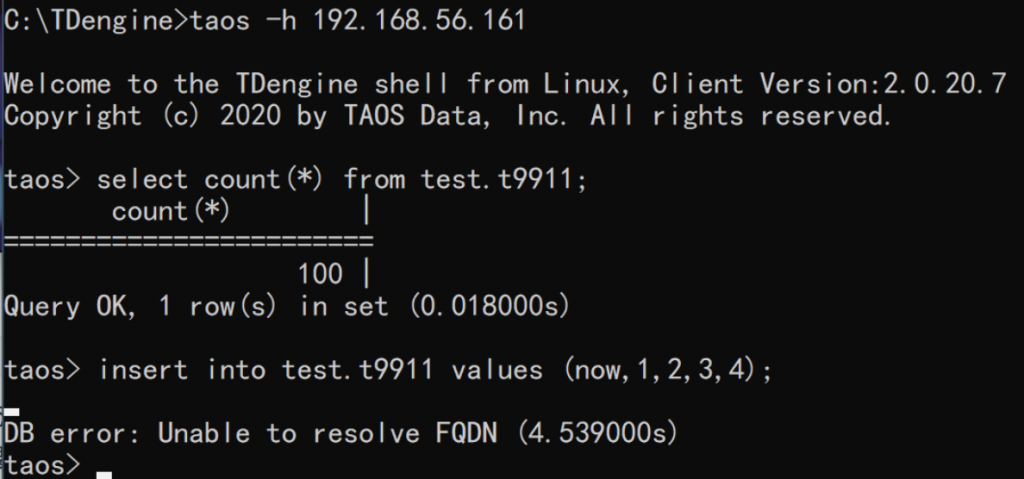The image size is (1024, 479).
Task: Click the Copyright TAOS Data line
Action: pos(448,116)
